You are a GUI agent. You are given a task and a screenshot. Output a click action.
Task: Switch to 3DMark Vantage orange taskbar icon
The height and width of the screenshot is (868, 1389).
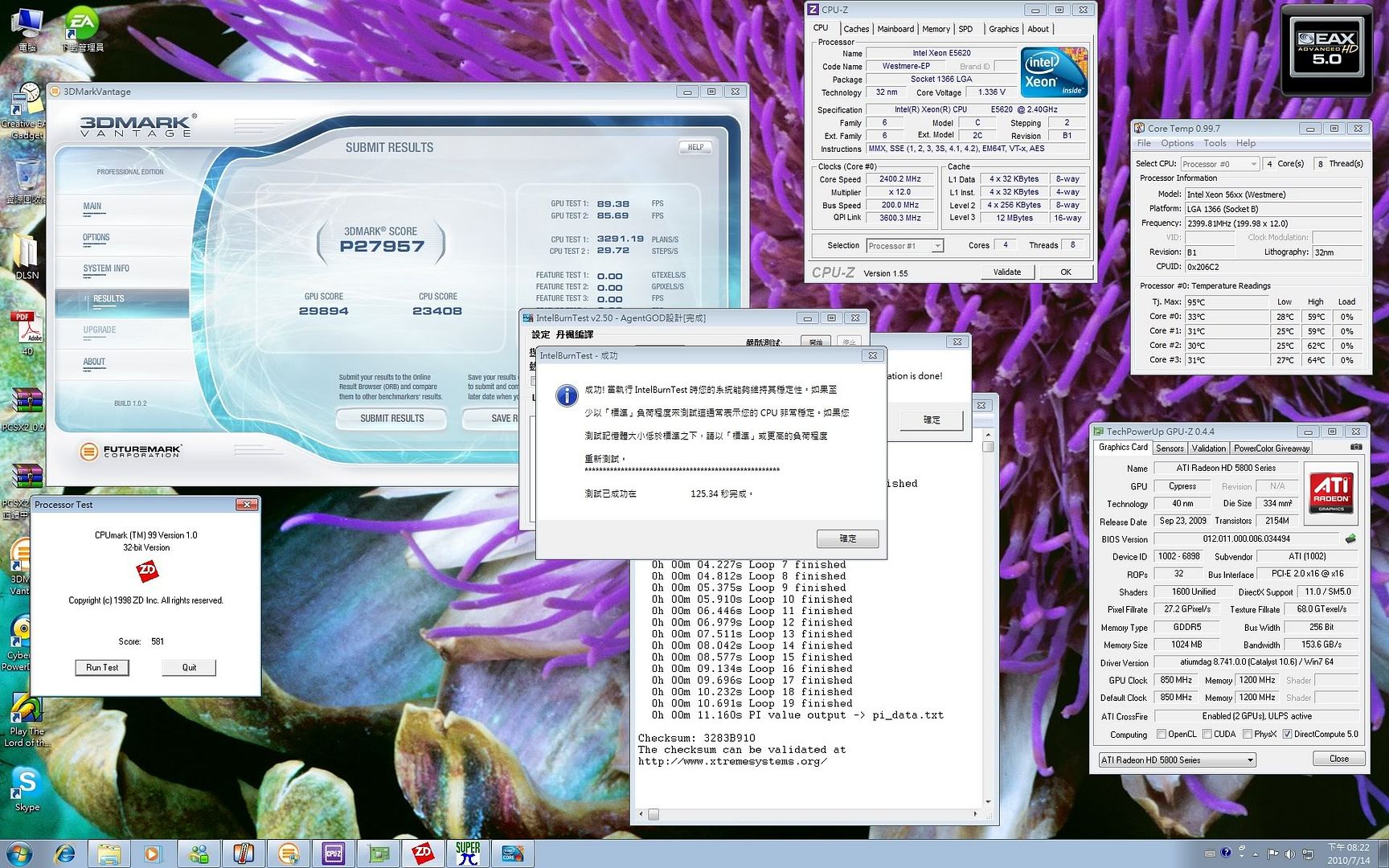288,854
